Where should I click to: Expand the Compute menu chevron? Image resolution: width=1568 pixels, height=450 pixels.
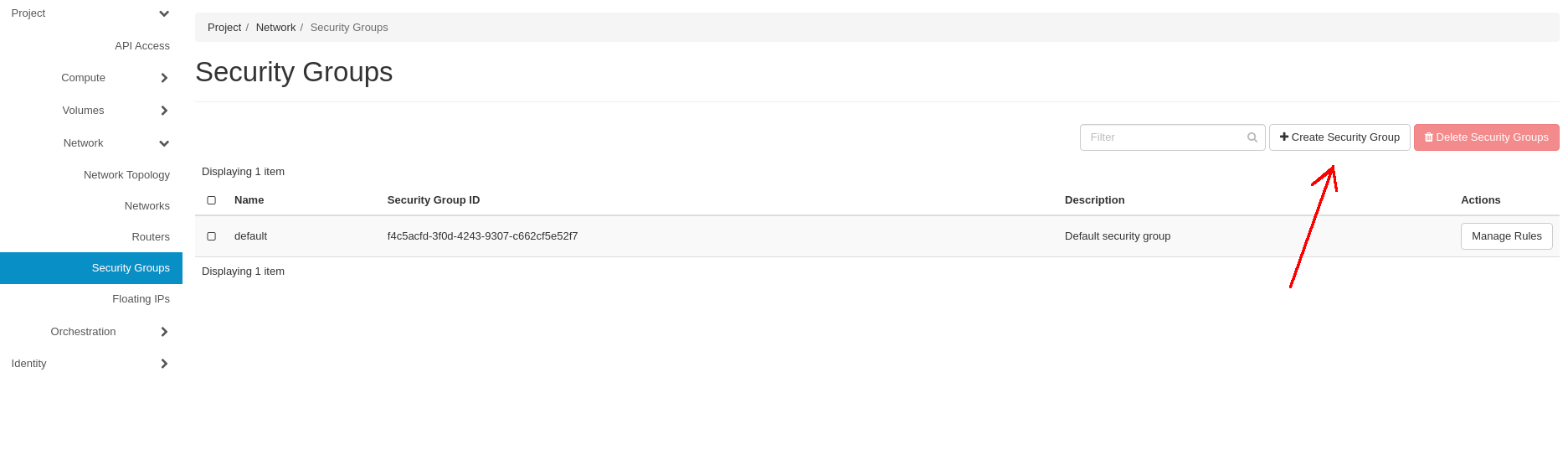[164, 78]
